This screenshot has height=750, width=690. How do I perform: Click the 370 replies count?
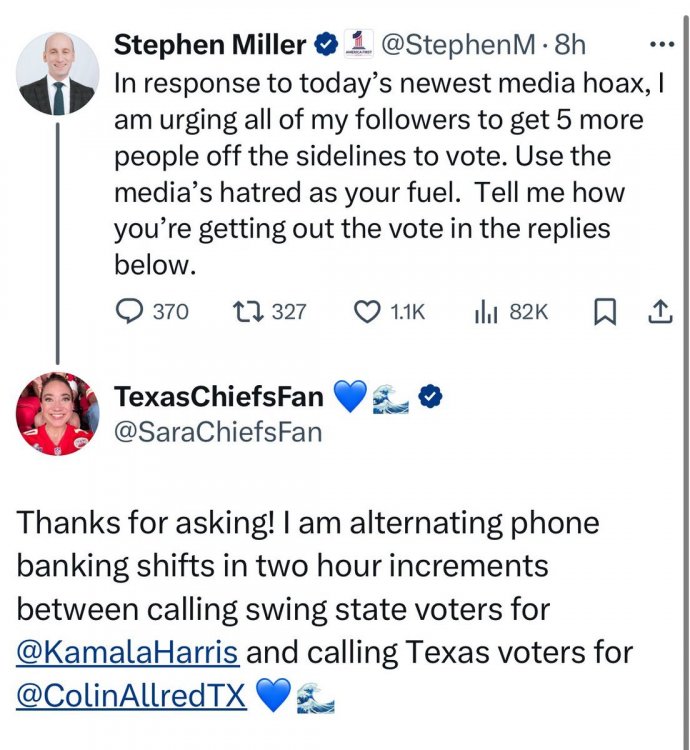[170, 312]
